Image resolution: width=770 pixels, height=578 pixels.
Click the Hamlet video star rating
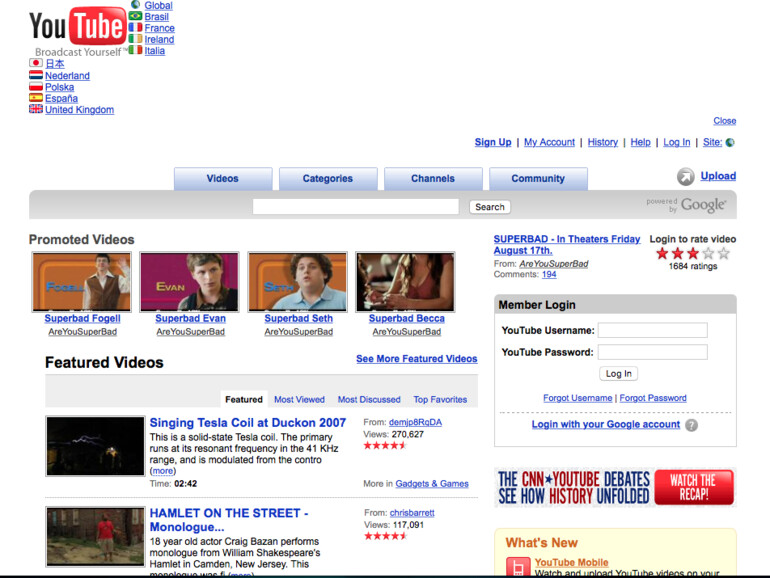click(385, 536)
